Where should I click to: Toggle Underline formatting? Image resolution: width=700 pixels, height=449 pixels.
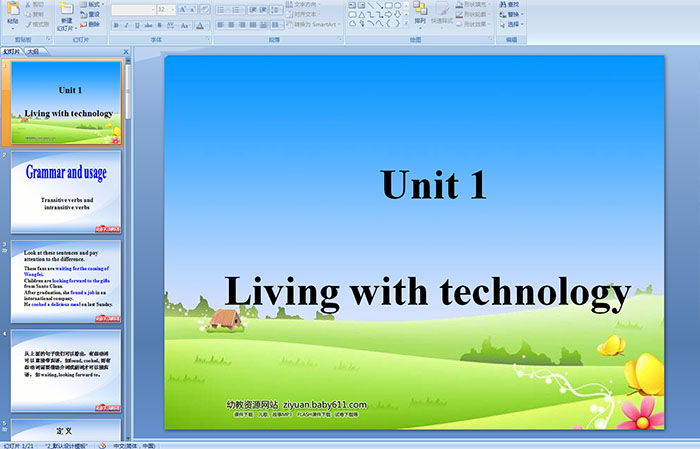tap(137, 25)
